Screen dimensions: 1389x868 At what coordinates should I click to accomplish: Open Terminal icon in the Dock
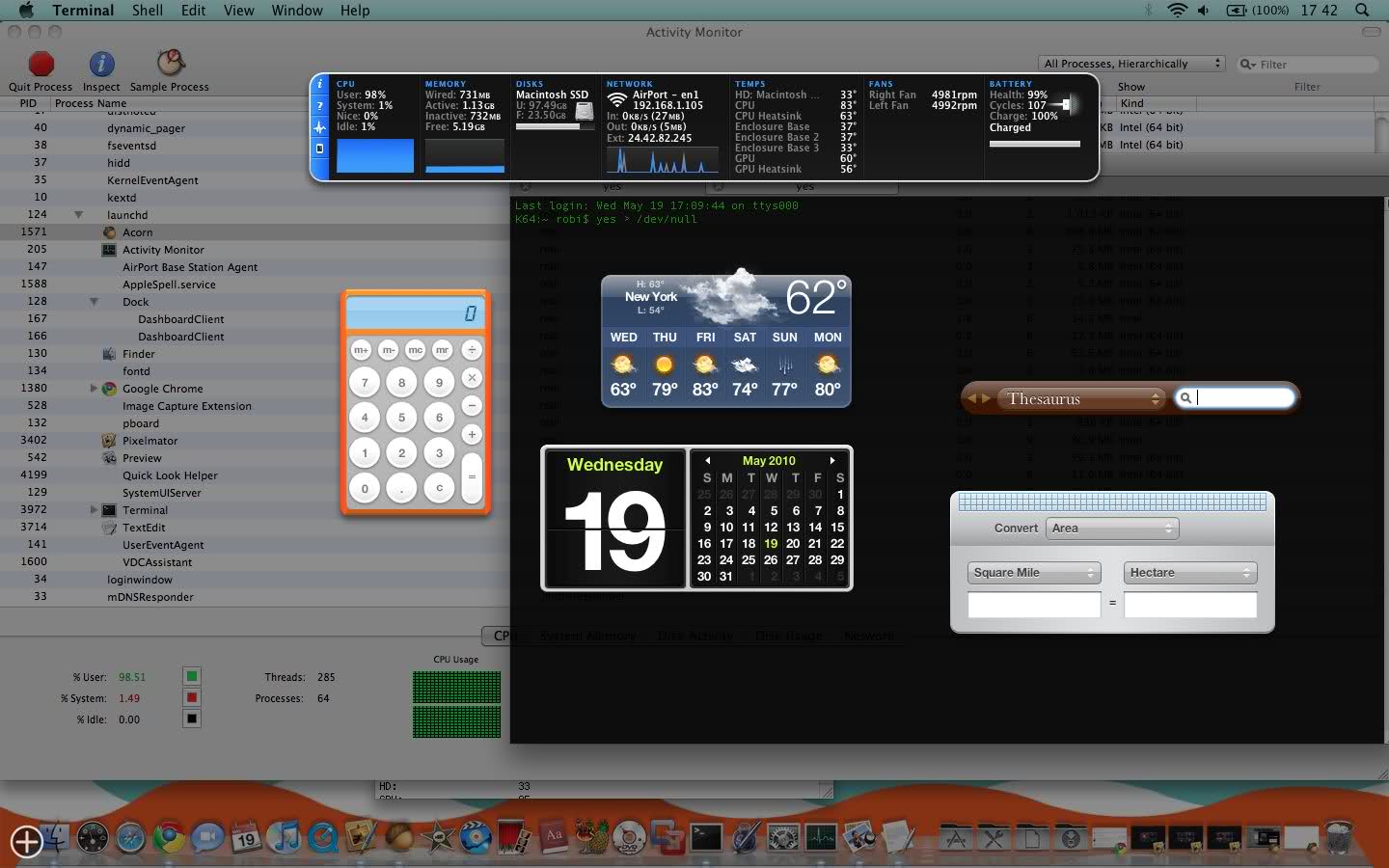705,836
